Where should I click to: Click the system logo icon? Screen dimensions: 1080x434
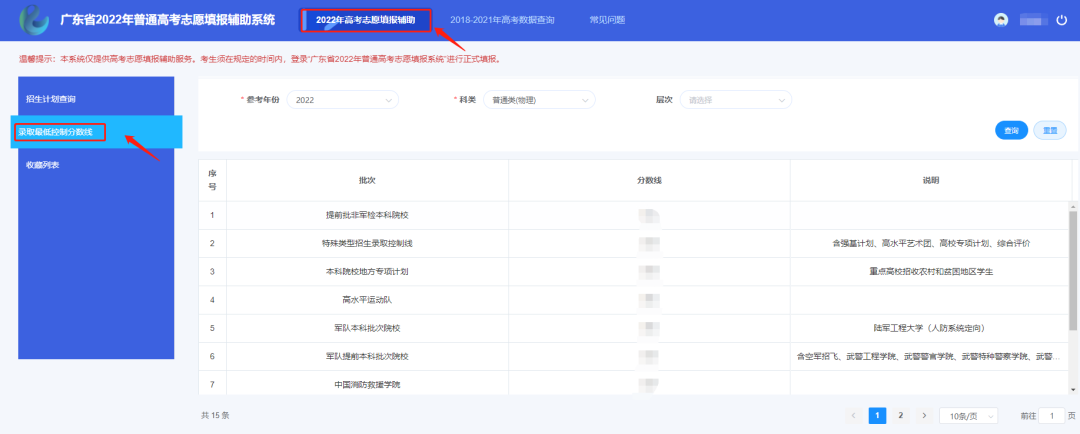coord(34,20)
